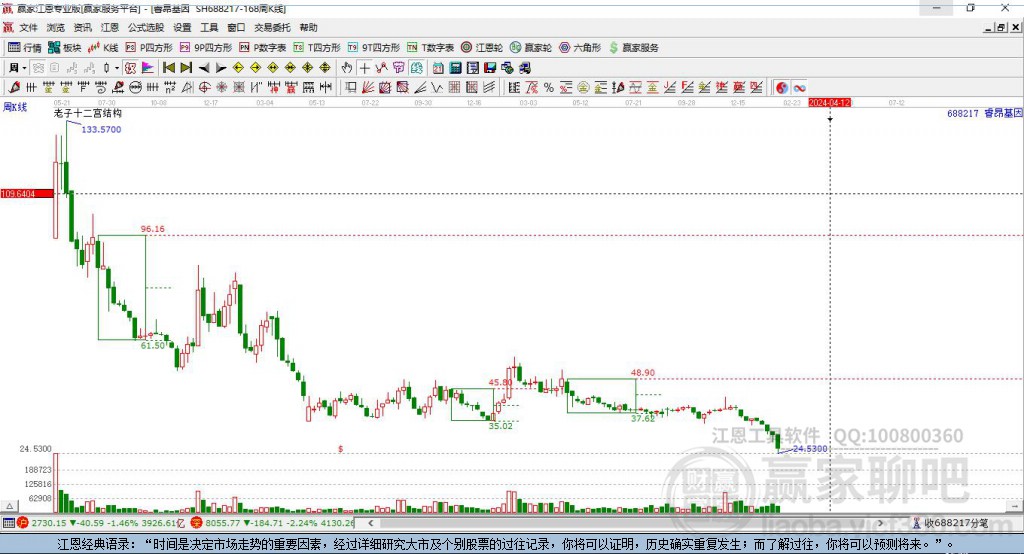Click the 133.5700 high price label
Image resolution: width=1024 pixels, height=554 pixels.
(101, 129)
